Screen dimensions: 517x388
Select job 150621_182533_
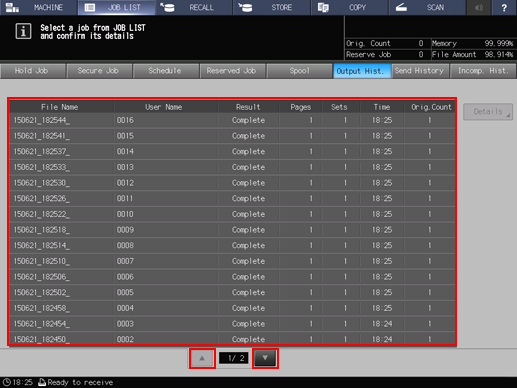tap(232, 167)
